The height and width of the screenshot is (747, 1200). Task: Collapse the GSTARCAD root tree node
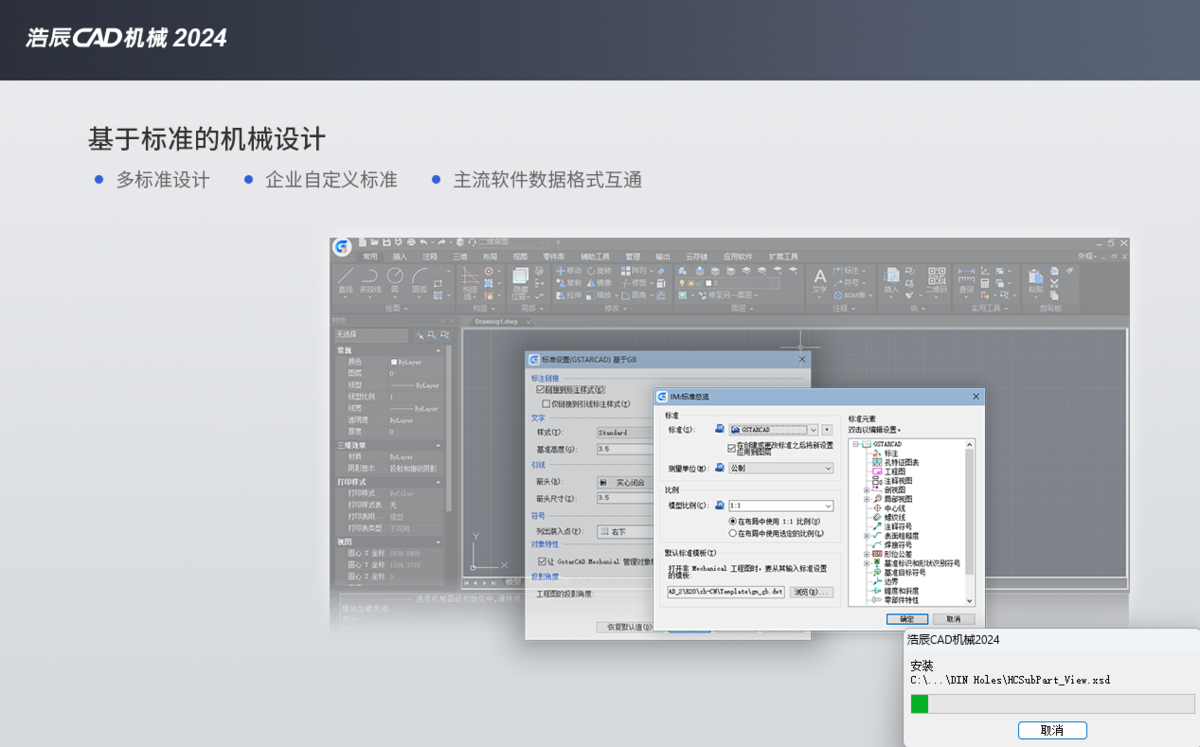tap(856, 444)
